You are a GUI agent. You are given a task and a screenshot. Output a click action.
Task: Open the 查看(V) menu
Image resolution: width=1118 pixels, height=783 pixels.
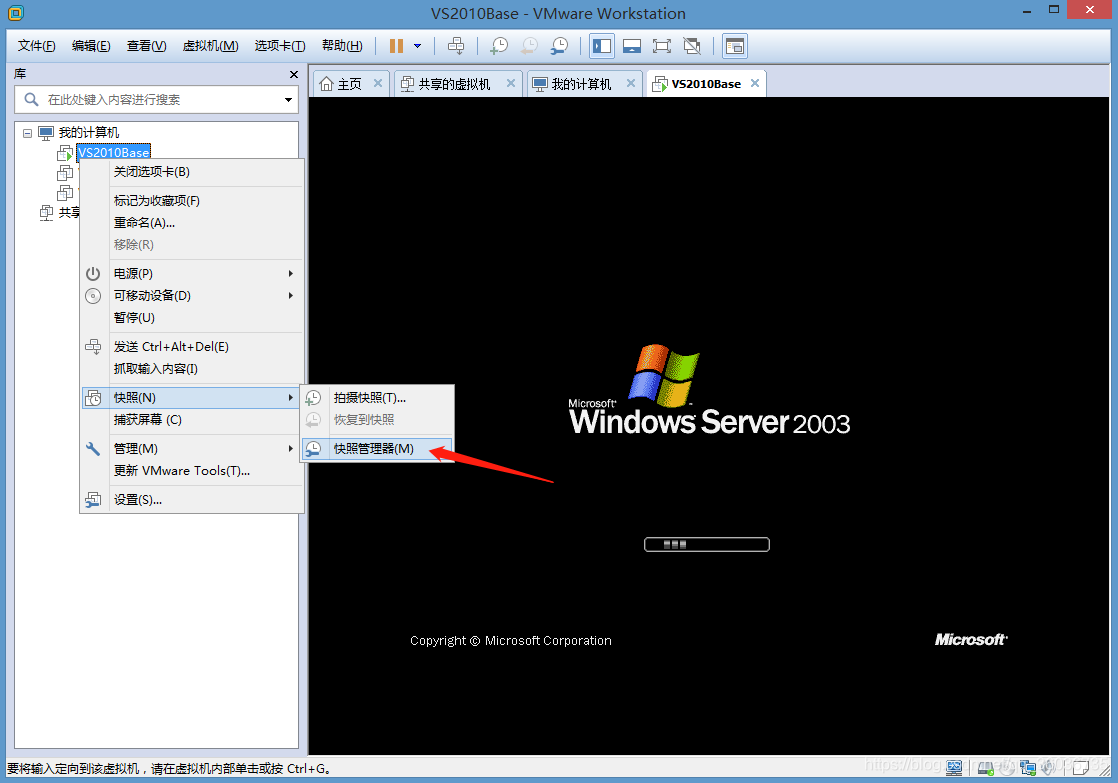[x=146, y=46]
